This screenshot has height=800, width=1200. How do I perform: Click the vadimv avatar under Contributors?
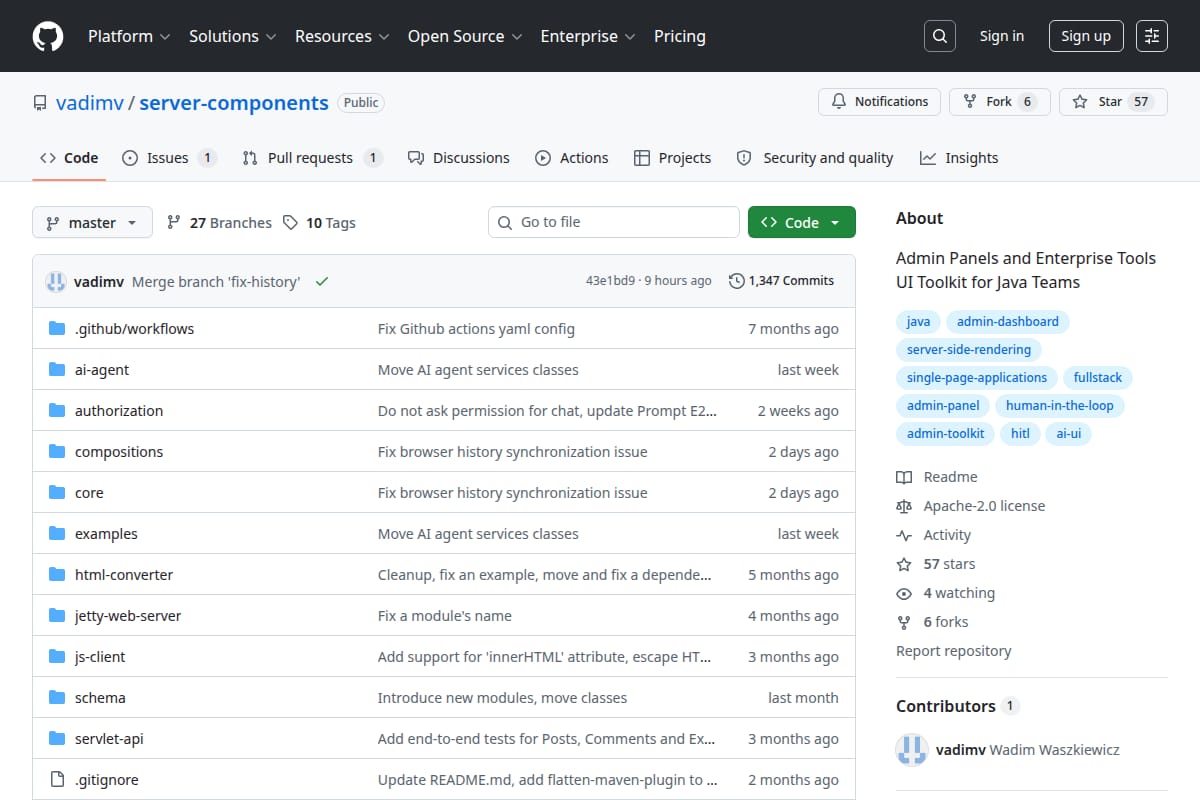[x=912, y=749]
